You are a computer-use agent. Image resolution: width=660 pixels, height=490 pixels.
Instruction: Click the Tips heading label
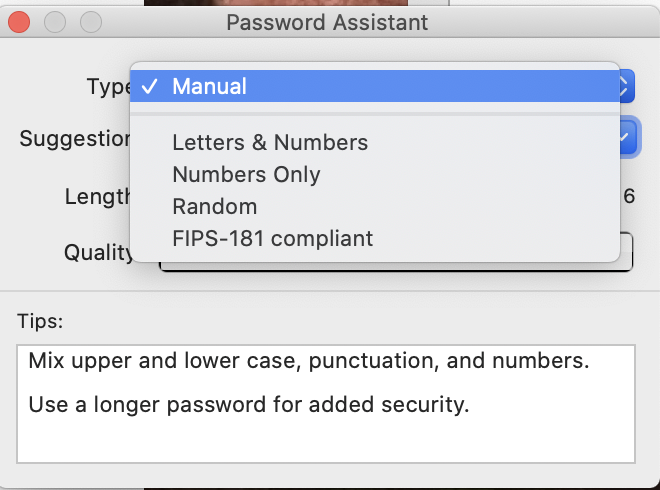tap(40, 322)
